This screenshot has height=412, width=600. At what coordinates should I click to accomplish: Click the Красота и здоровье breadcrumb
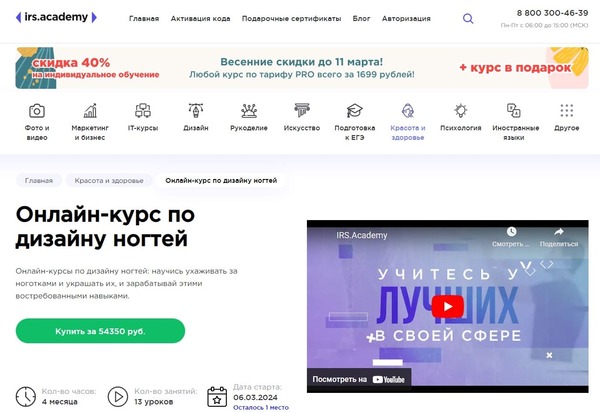[x=109, y=181]
